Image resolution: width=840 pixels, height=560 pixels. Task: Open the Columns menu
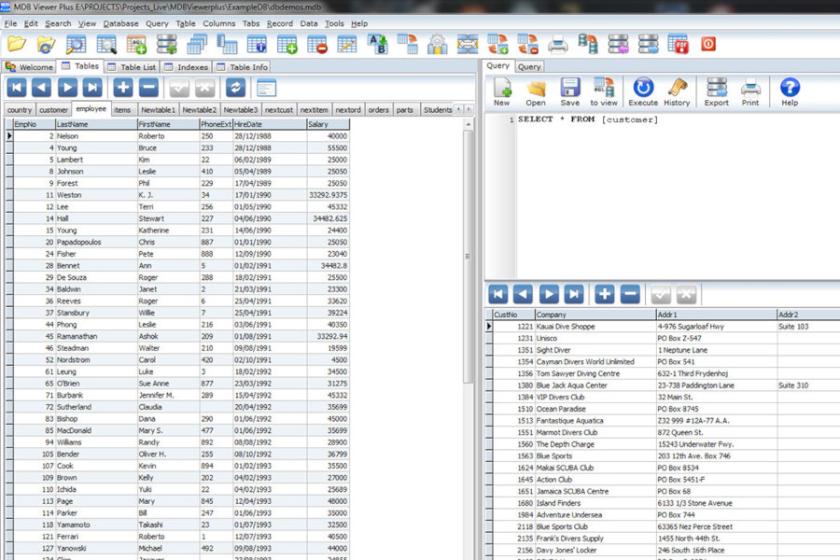coord(219,24)
